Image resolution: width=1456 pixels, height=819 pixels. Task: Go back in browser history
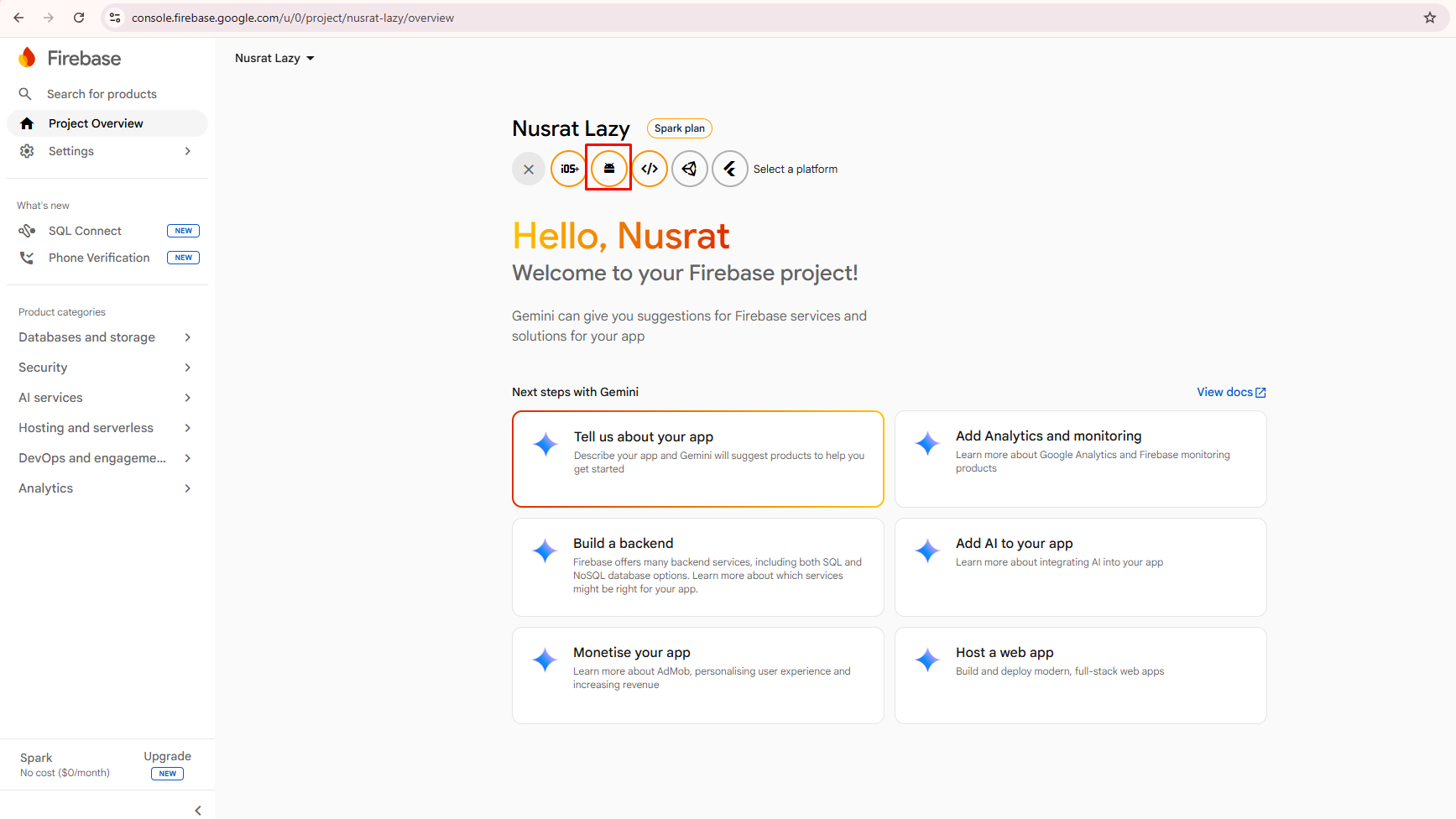click(x=18, y=18)
